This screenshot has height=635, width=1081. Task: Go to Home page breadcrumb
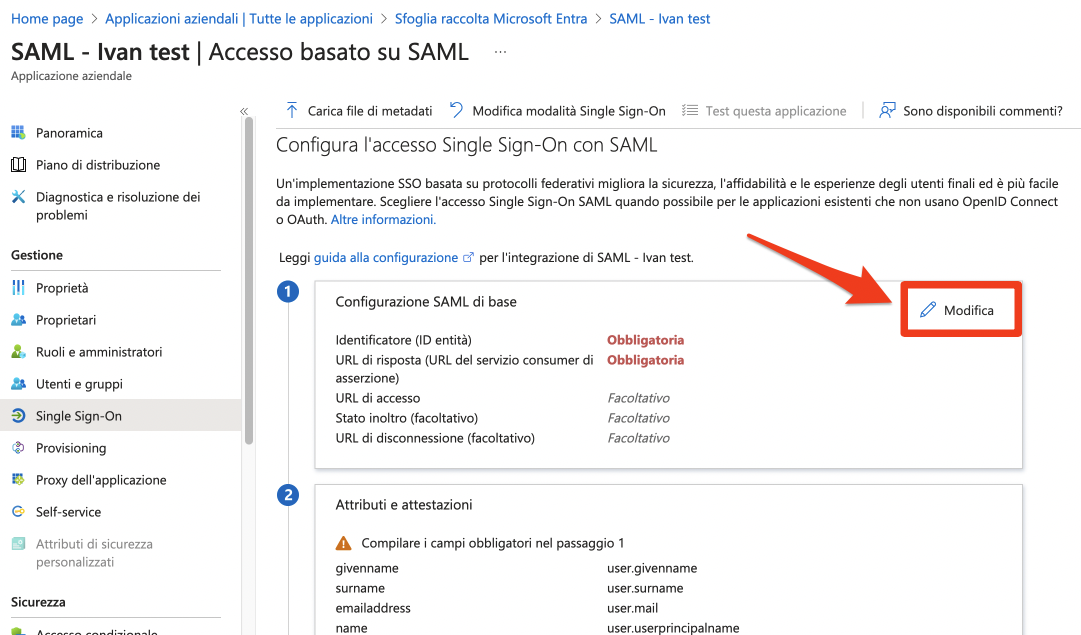(x=47, y=19)
